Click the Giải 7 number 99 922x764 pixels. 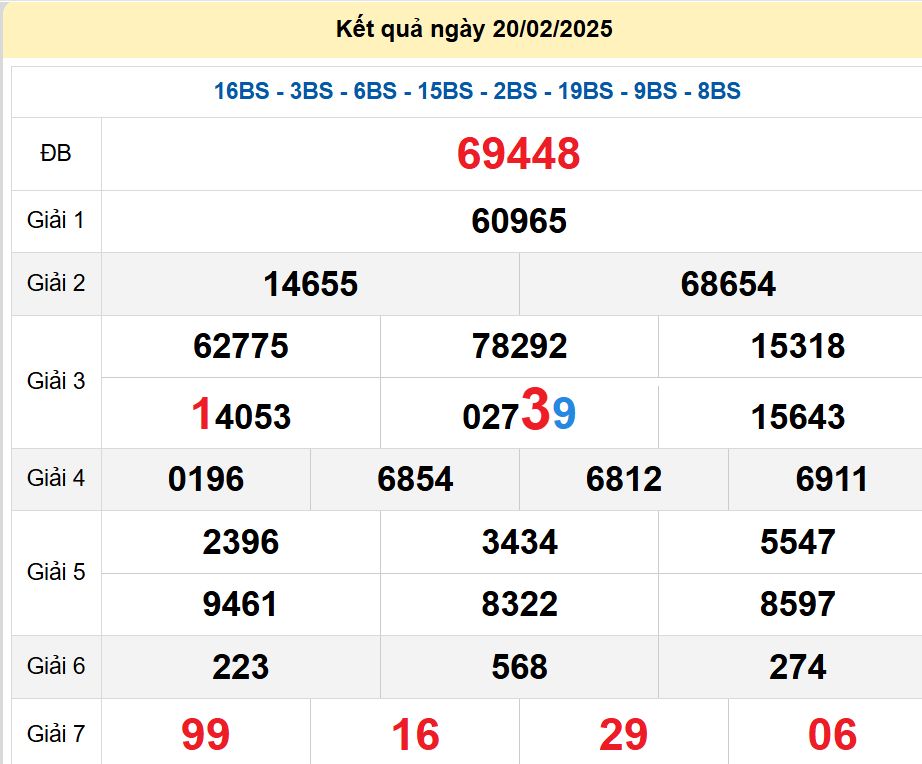206,735
